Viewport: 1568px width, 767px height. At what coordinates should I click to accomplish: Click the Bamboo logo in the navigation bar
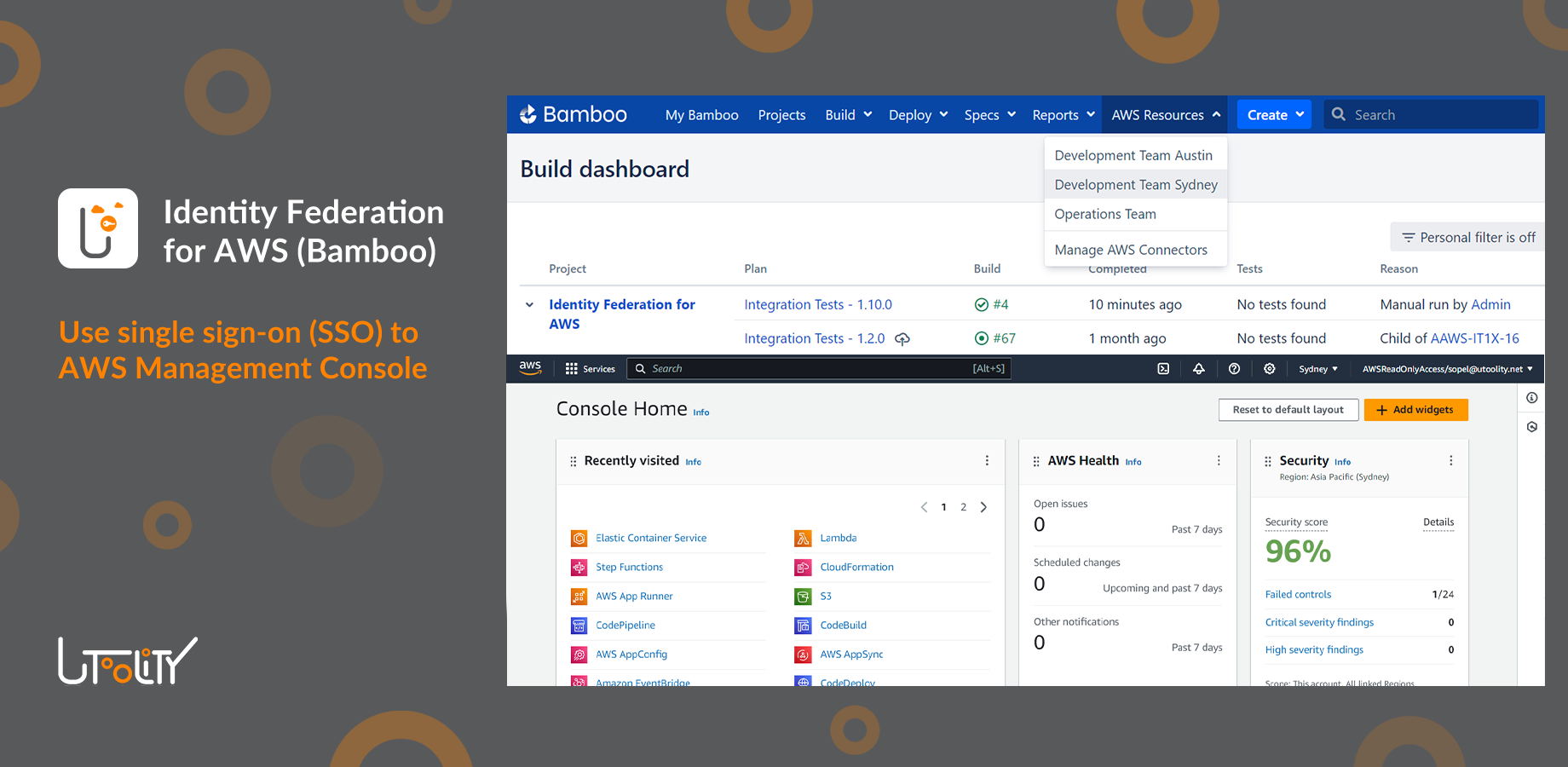click(573, 113)
